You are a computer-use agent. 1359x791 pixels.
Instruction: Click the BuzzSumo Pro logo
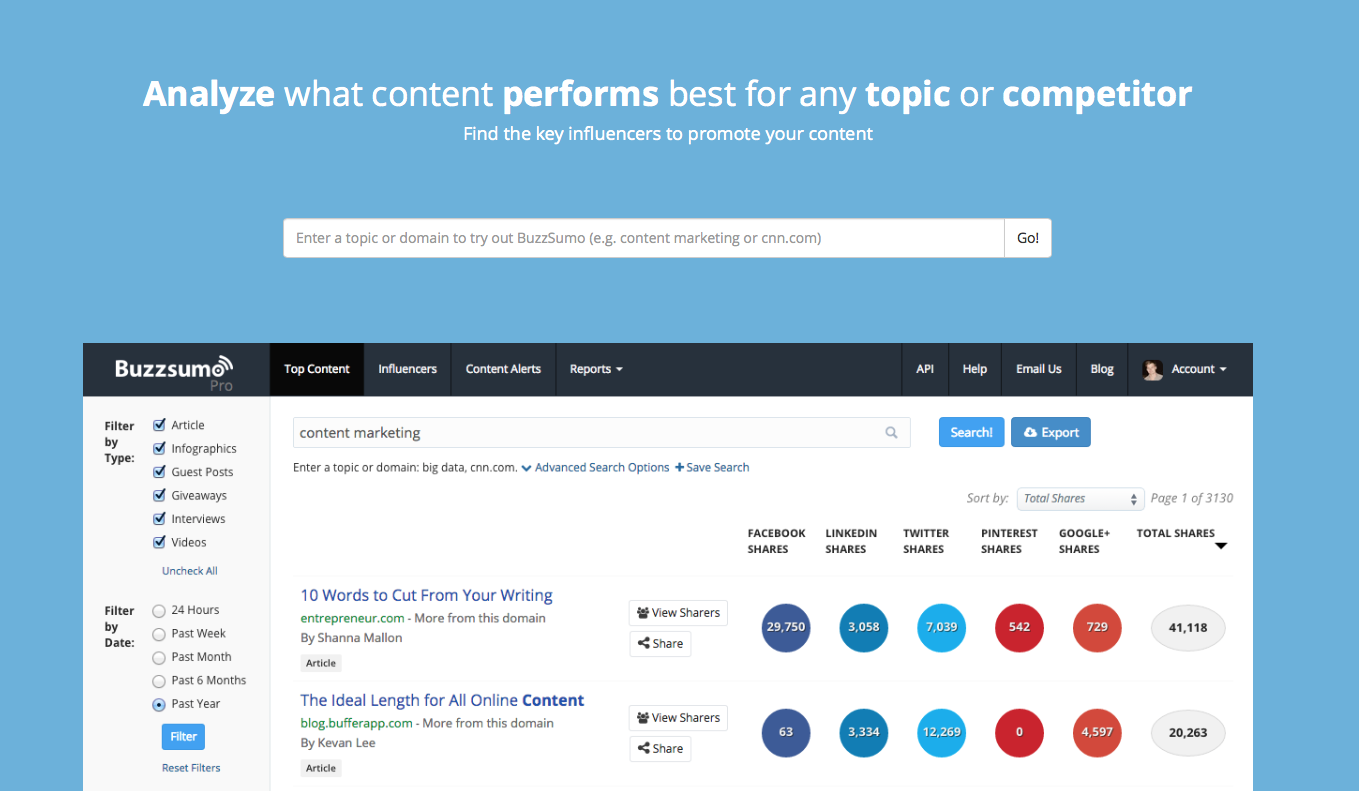point(174,372)
